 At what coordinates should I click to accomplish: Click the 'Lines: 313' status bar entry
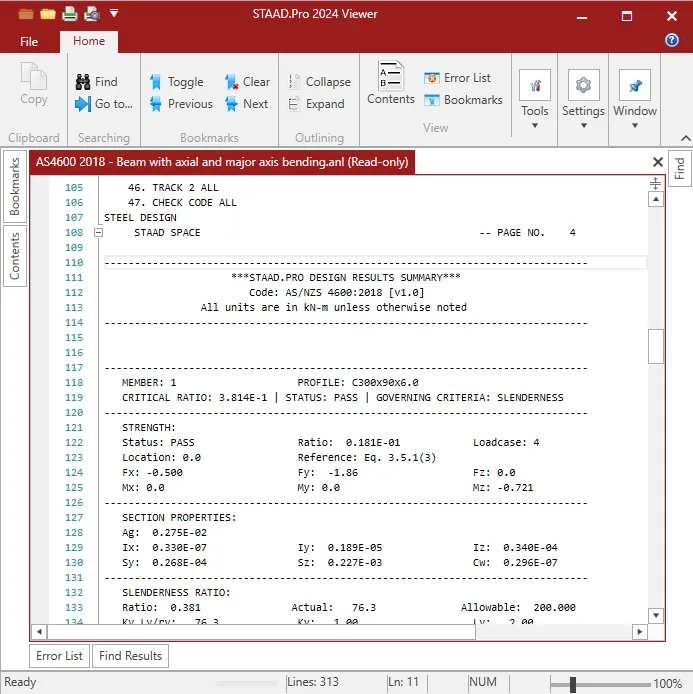tap(312, 682)
